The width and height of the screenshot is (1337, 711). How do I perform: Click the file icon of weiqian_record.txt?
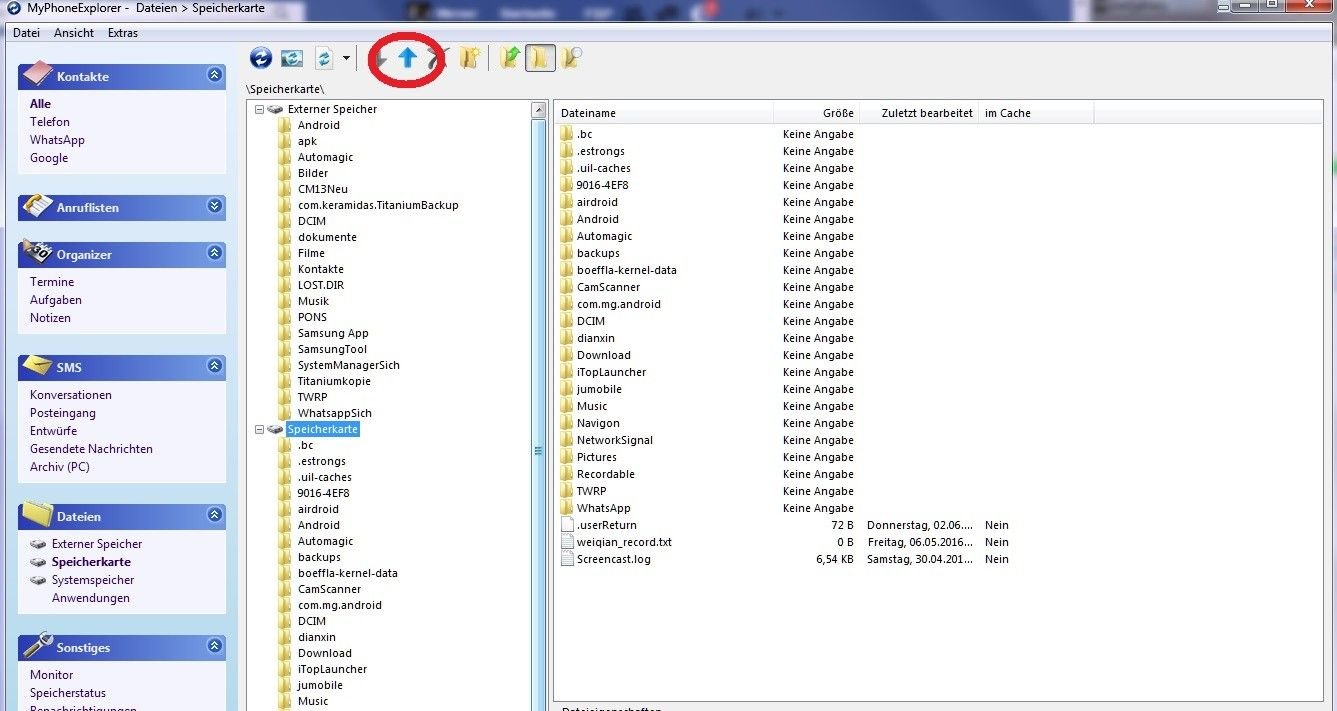(567, 542)
